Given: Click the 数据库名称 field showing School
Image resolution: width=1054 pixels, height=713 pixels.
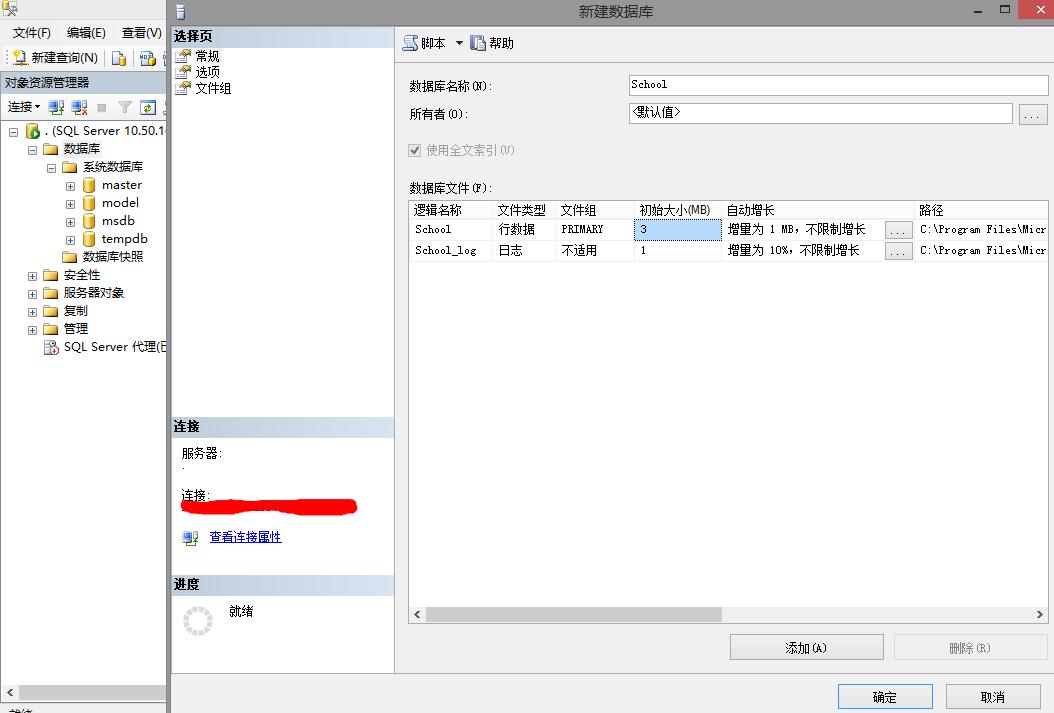Looking at the screenshot, I should [x=837, y=85].
